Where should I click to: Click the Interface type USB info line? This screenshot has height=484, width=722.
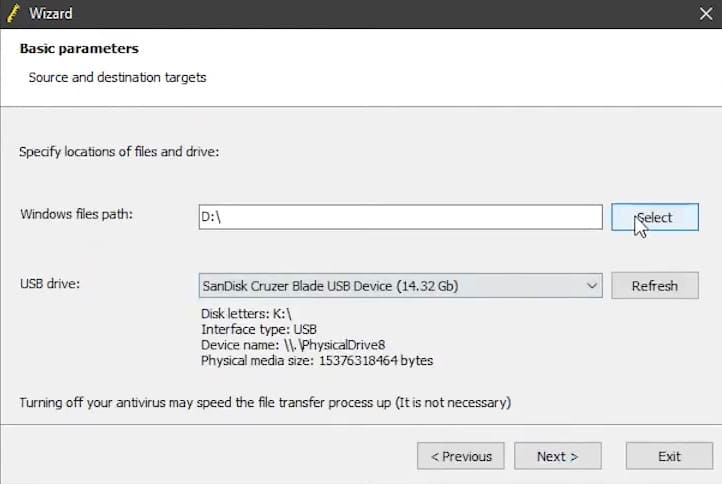(260, 329)
